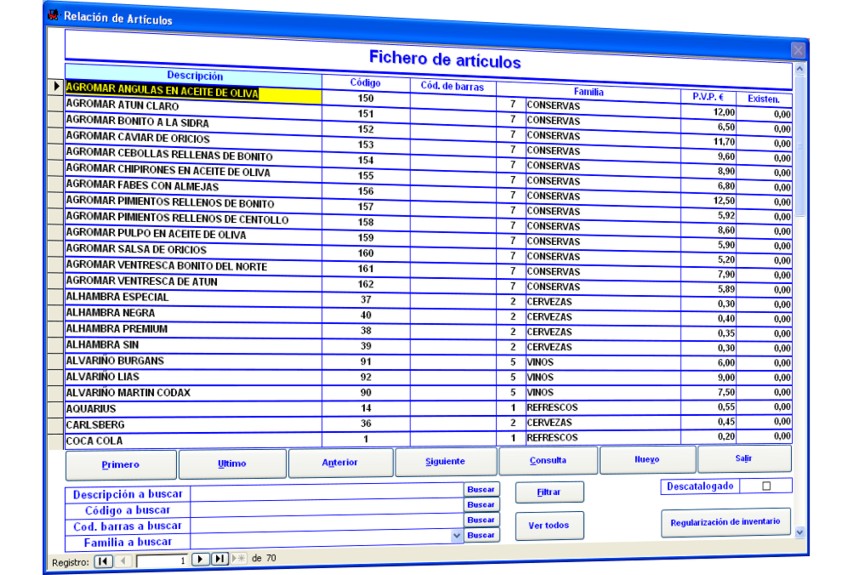Click REFRESCOS family cell in AQUARIUS row
853x575 pixels.
pos(602,407)
